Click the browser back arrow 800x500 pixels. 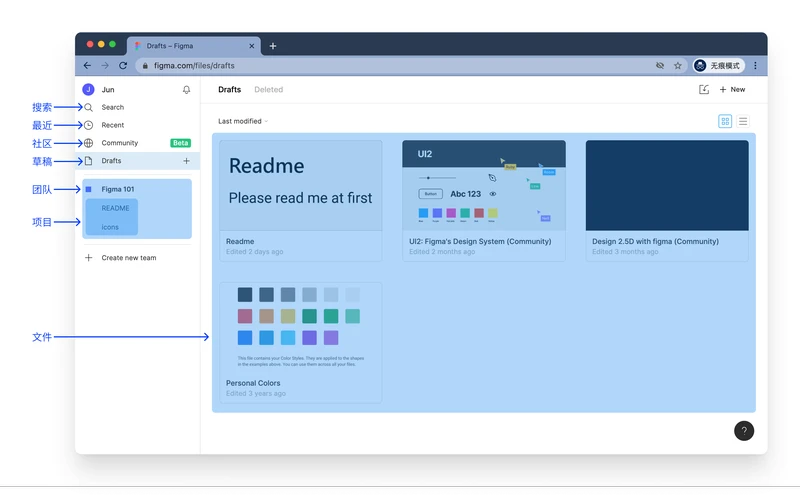coord(87,65)
